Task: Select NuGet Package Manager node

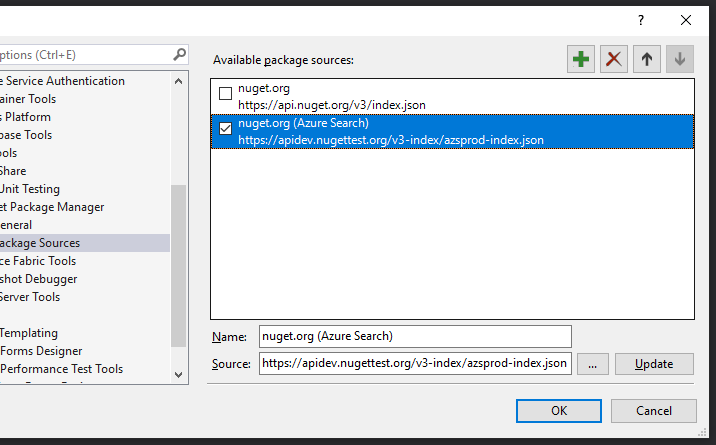Action: (x=52, y=207)
